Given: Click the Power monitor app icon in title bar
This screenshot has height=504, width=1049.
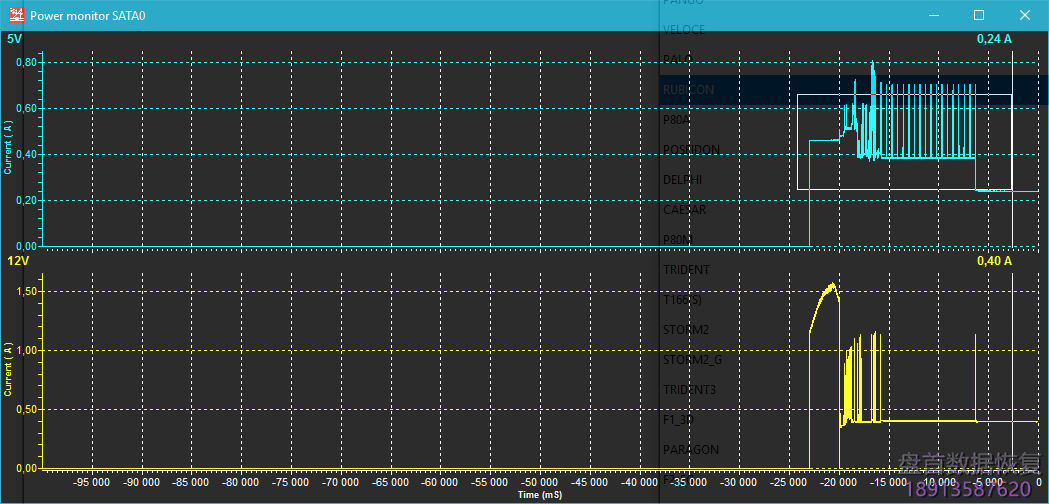Looking at the screenshot, I should click(16, 15).
